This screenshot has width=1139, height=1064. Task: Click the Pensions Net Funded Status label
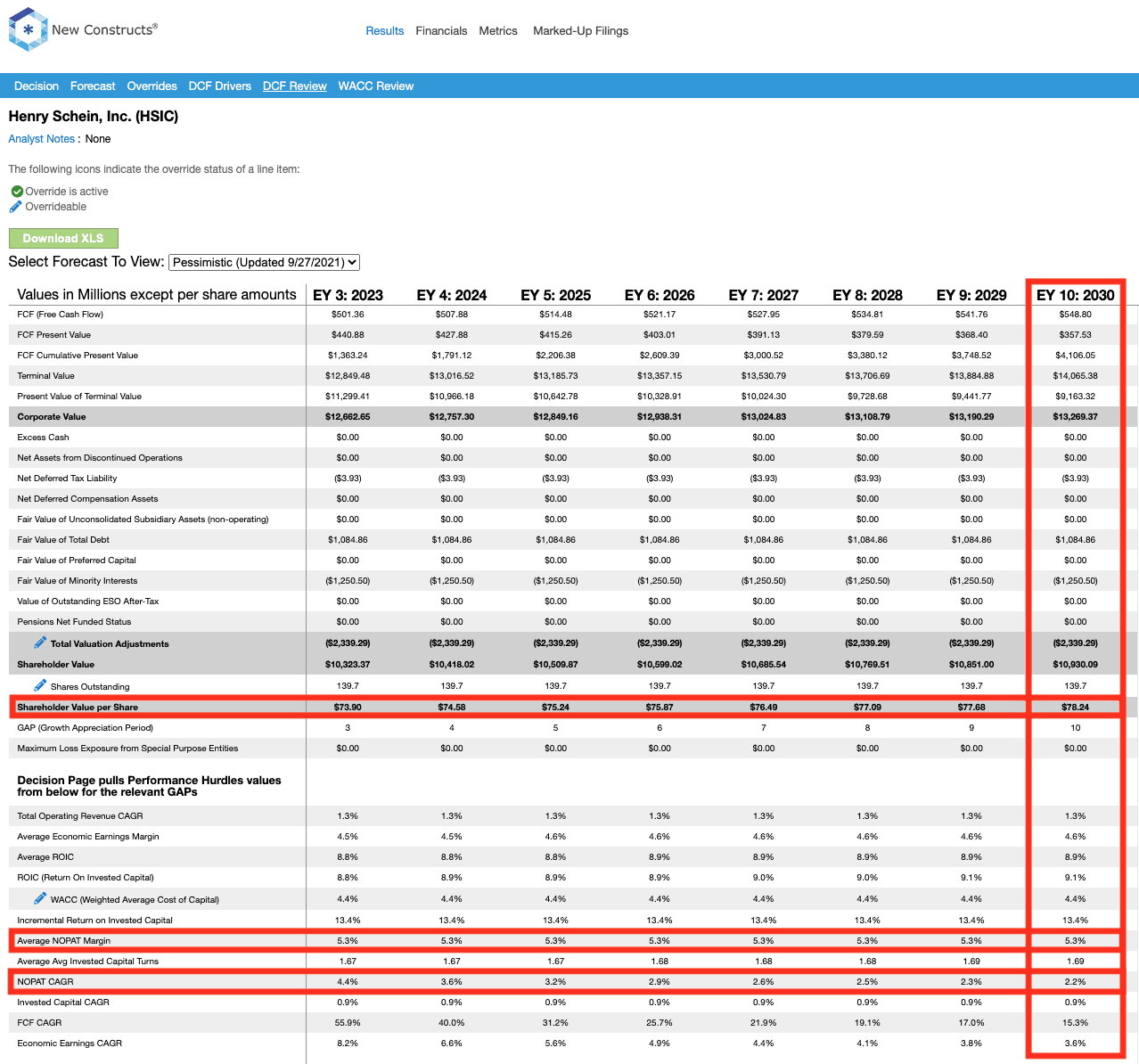click(75, 622)
